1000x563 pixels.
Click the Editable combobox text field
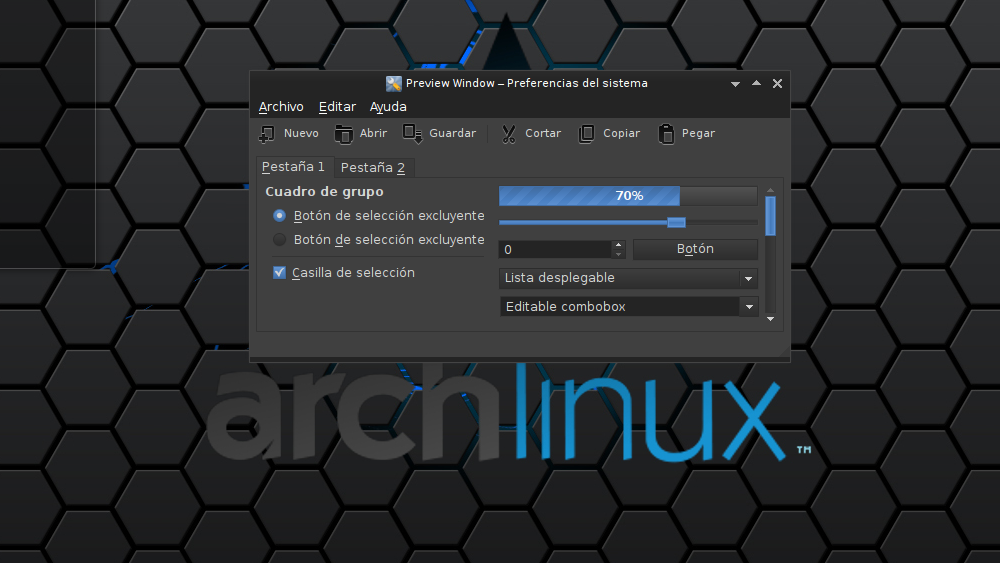coord(620,307)
